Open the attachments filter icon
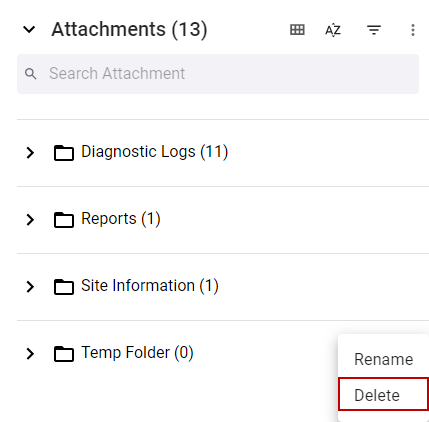Viewport: 429px width, 422px height. pyautogui.click(x=374, y=30)
